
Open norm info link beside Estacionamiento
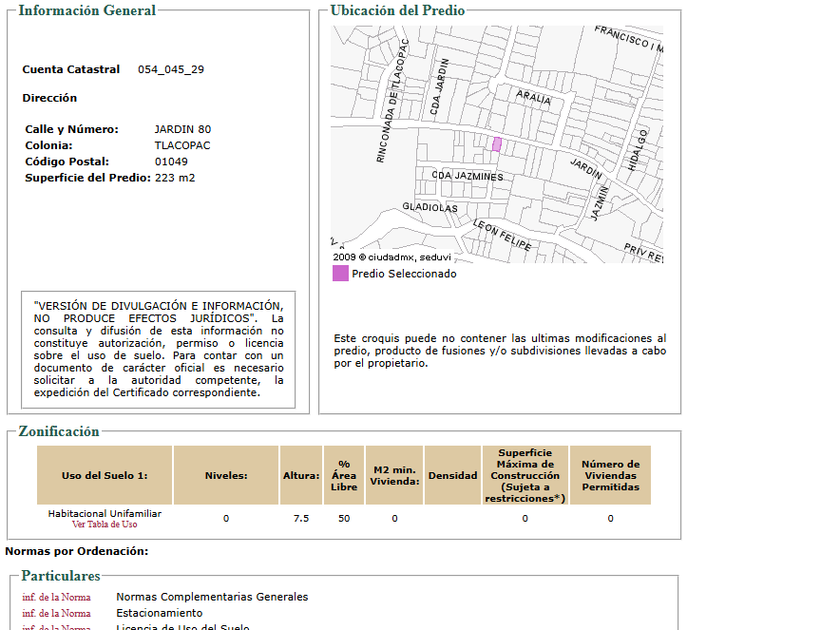point(56,613)
